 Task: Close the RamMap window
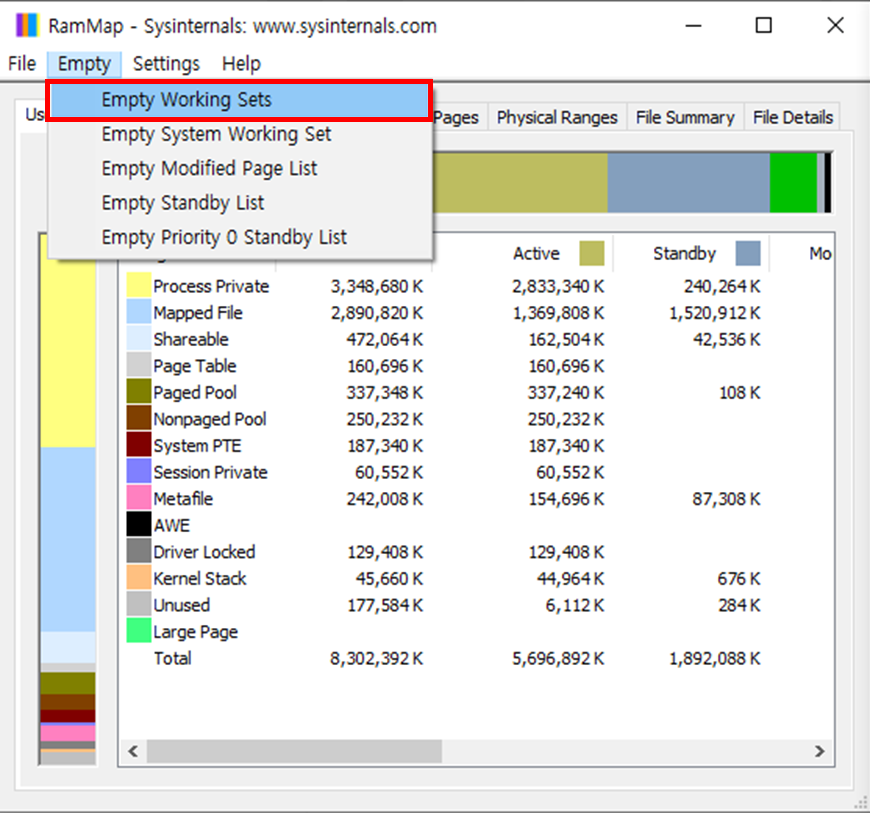(835, 26)
